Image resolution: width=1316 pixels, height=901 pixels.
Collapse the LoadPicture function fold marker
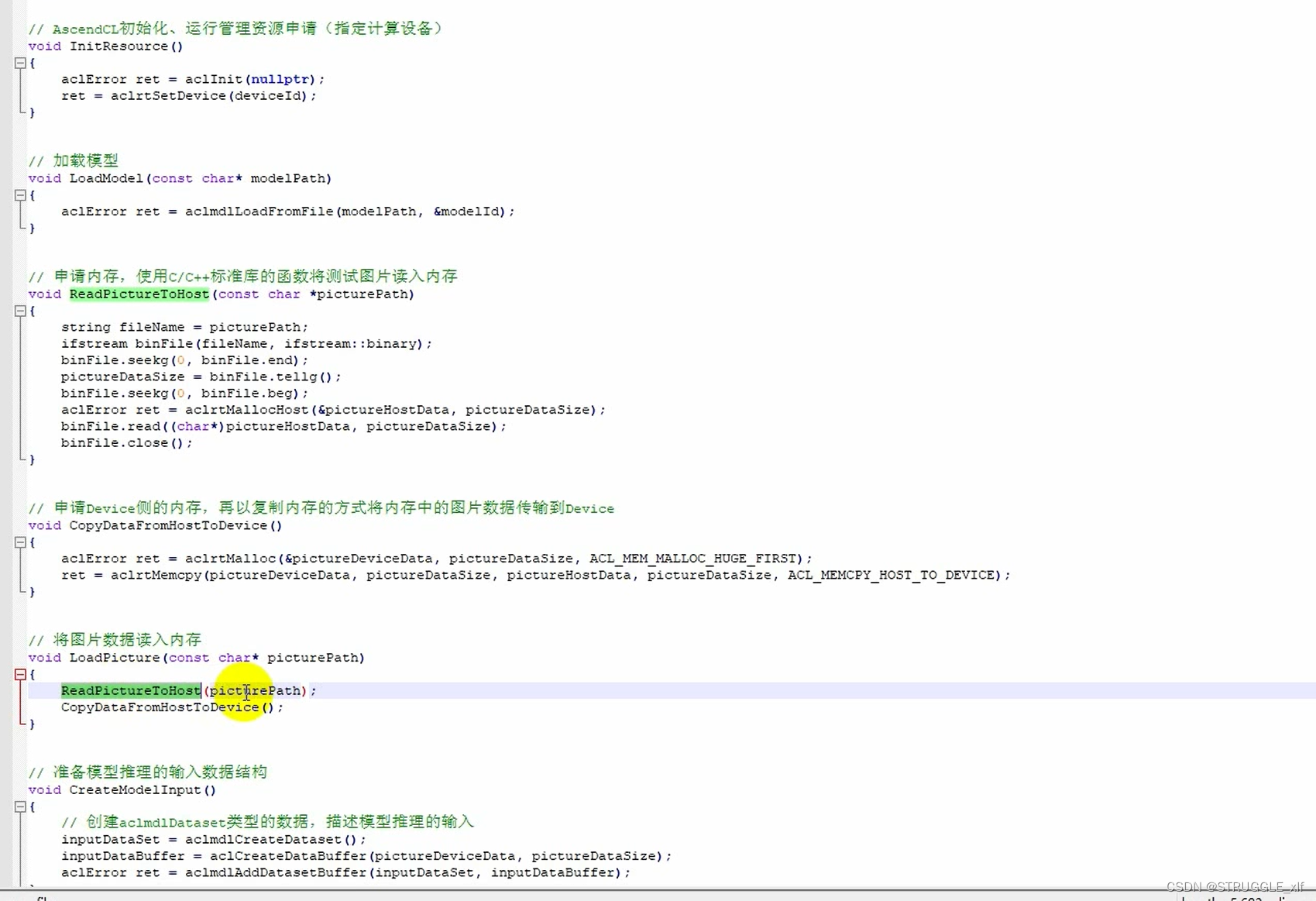[x=20, y=674]
